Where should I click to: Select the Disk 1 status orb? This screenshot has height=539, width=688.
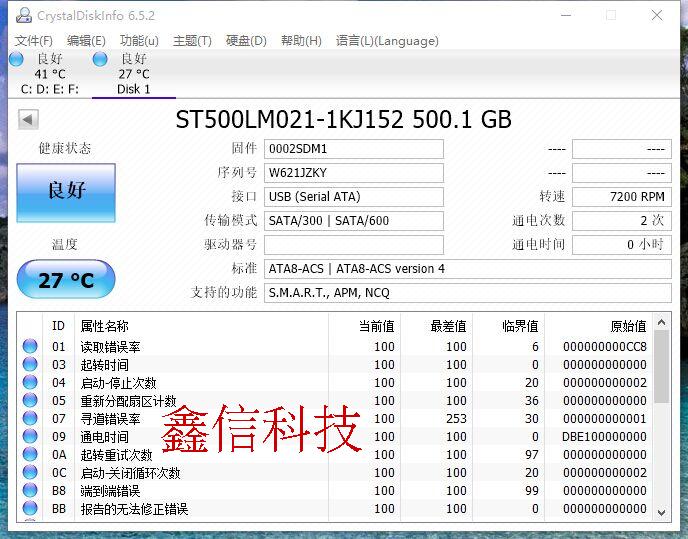pyautogui.click(x=100, y=59)
